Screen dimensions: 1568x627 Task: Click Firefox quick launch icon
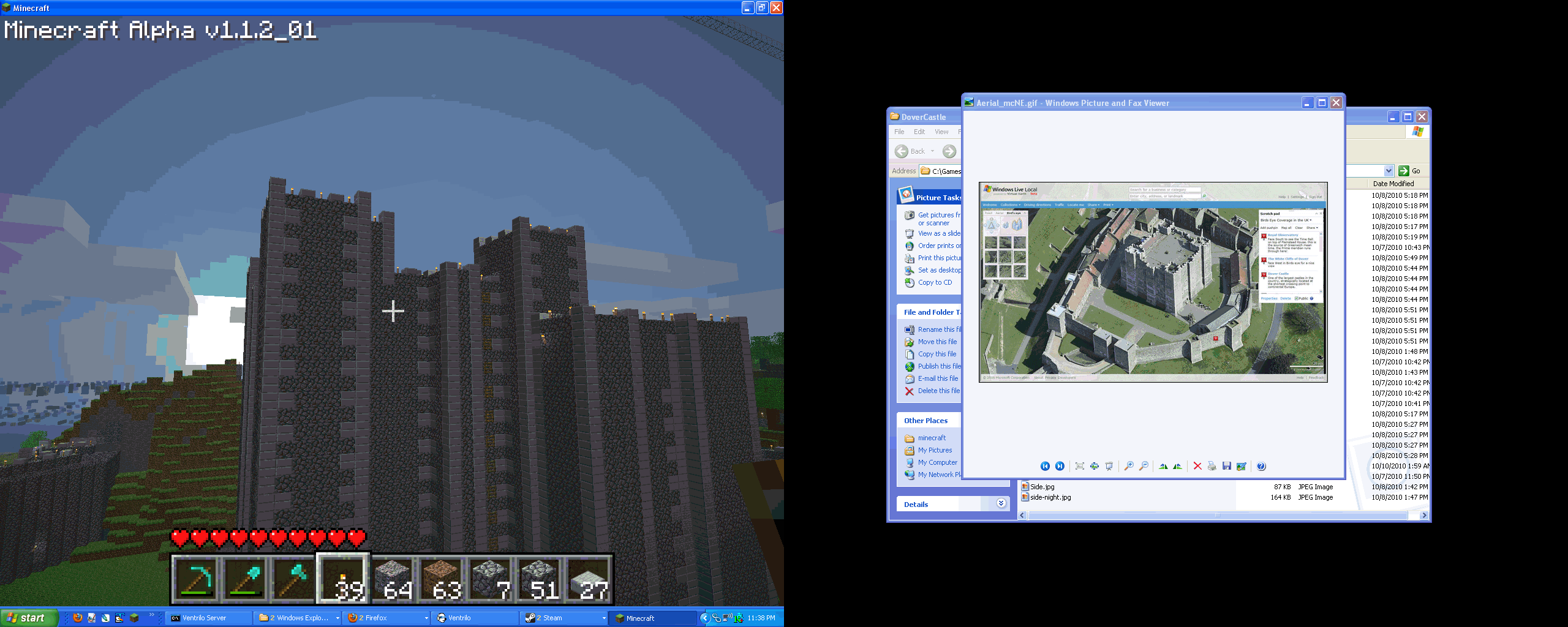[x=78, y=618]
